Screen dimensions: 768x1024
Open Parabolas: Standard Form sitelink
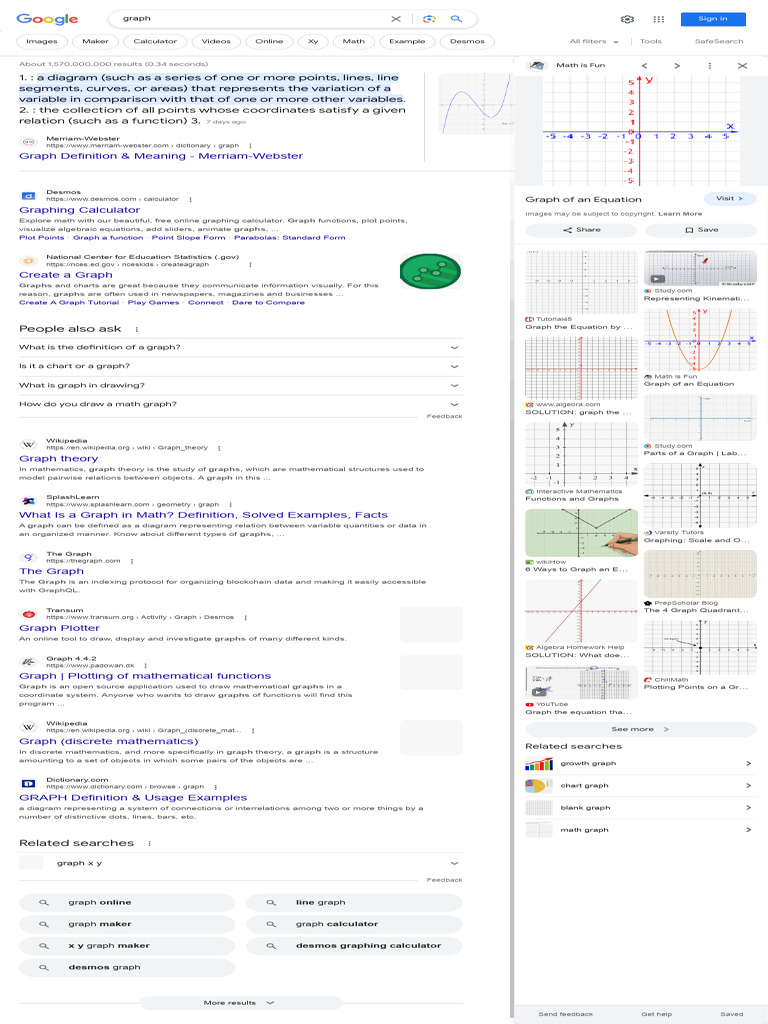(x=290, y=238)
